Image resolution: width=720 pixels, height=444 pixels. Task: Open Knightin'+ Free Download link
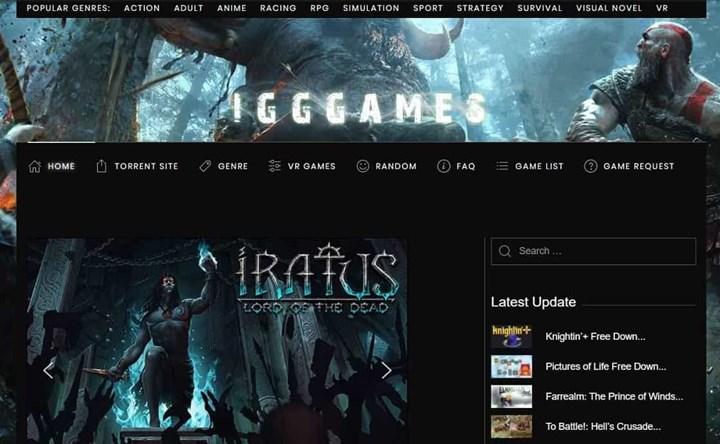[595, 336]
